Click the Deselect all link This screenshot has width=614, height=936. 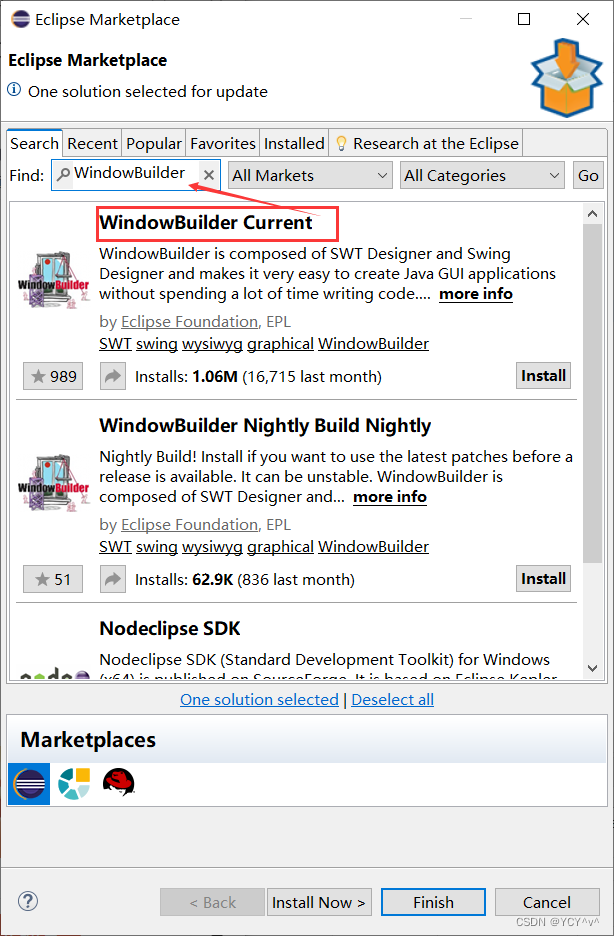tap(393, 700)
